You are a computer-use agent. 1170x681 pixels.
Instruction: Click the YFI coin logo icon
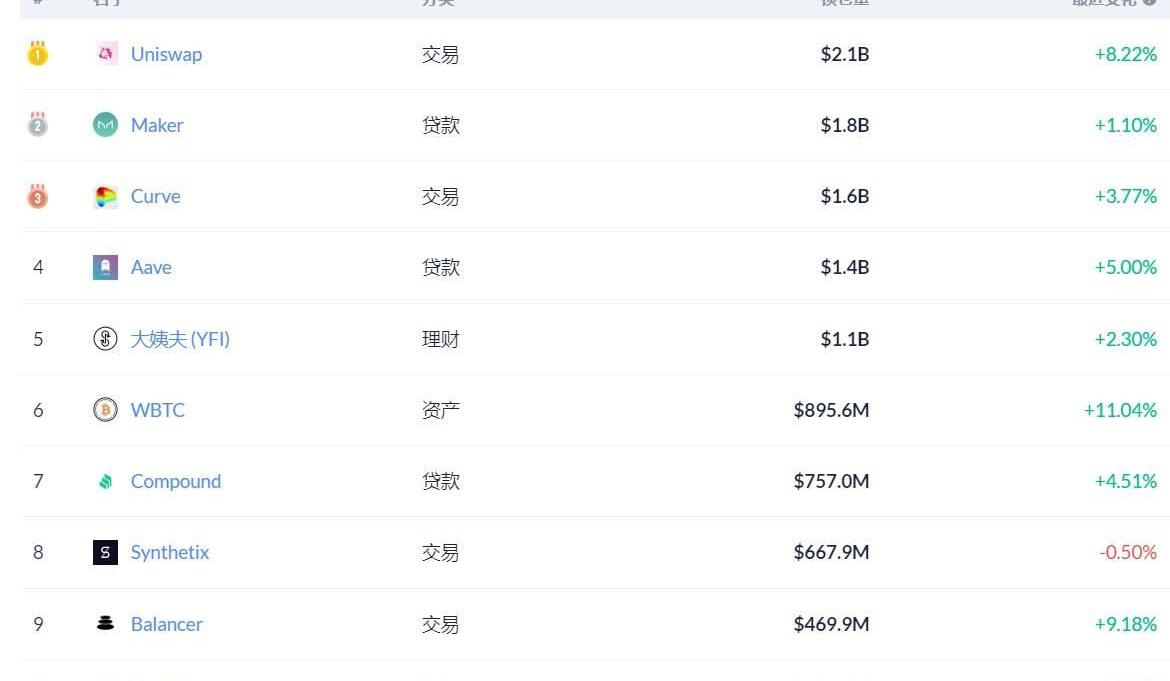pos(105,339)
